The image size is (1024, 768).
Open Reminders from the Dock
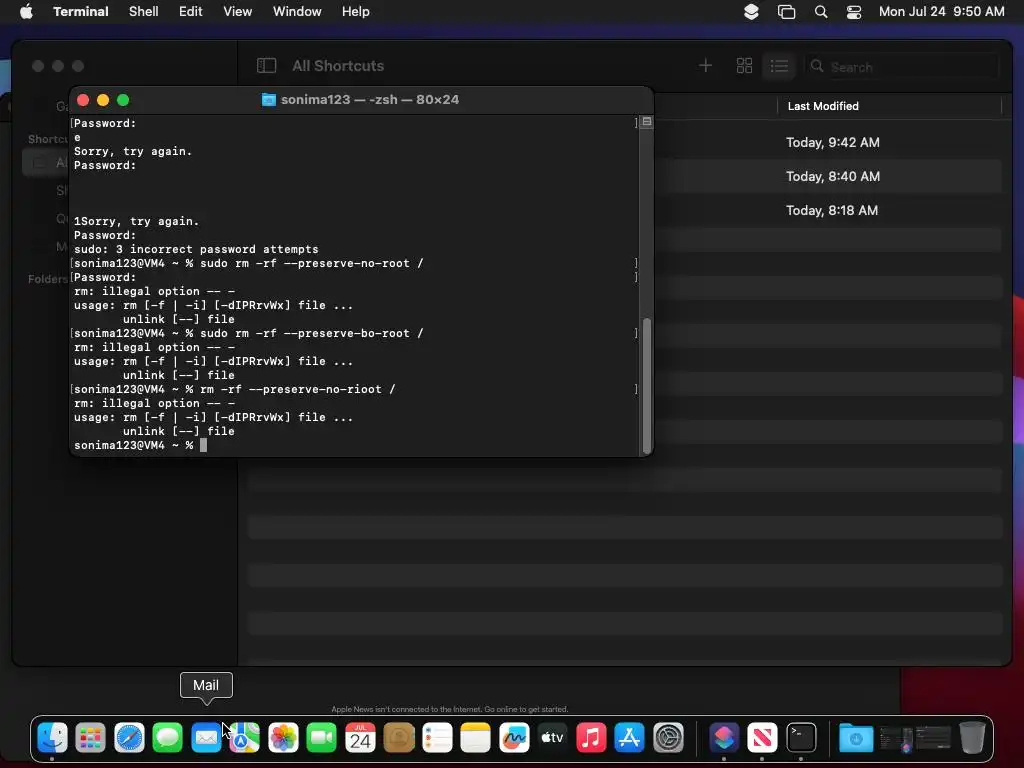tap(437, 738)
